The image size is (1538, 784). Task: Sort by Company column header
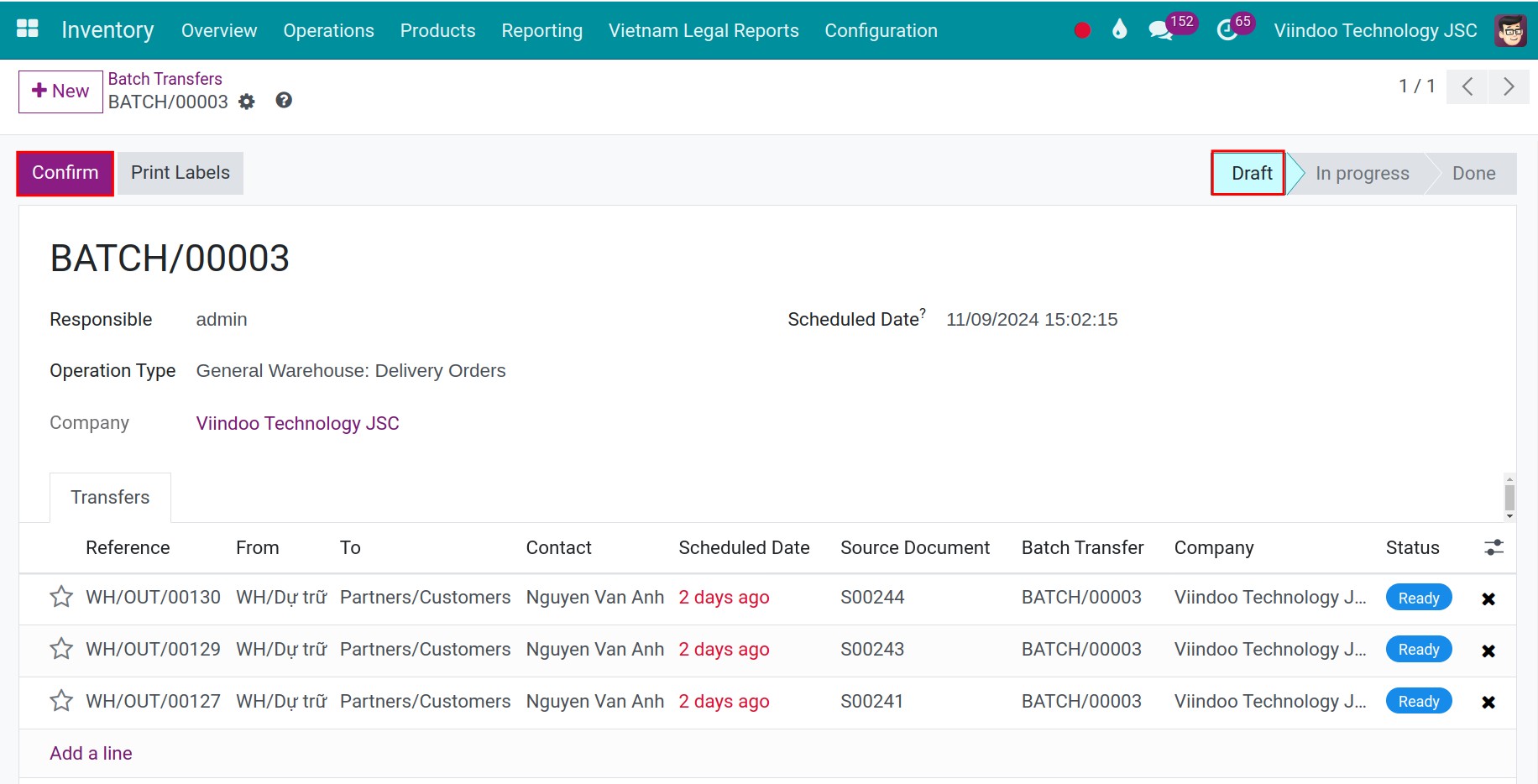click(1214, 547)
